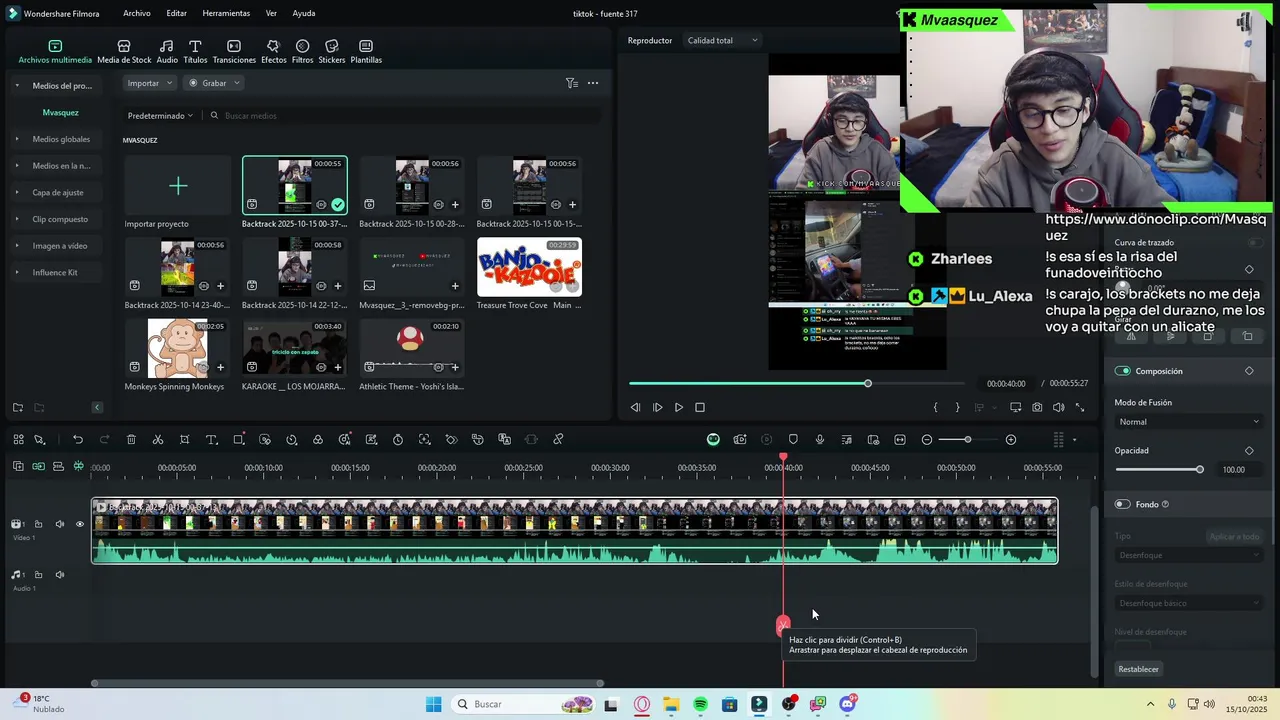Click the player snapshot camera icon
The height and width of the screenshot is (720, 1280).
[1037, 408]
